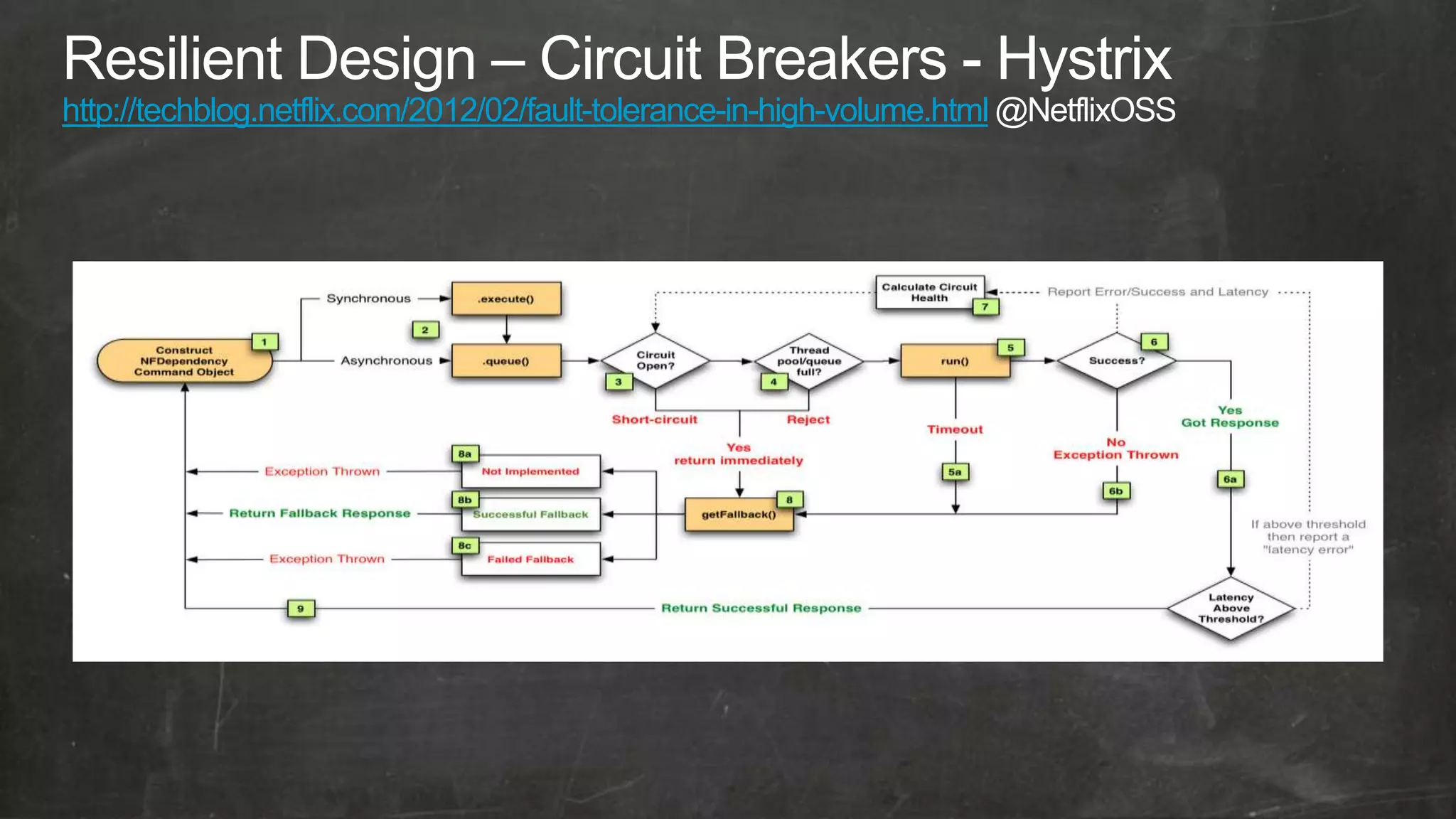Click the green step marker 5a

pyautogui.click(x=955, y=472)
